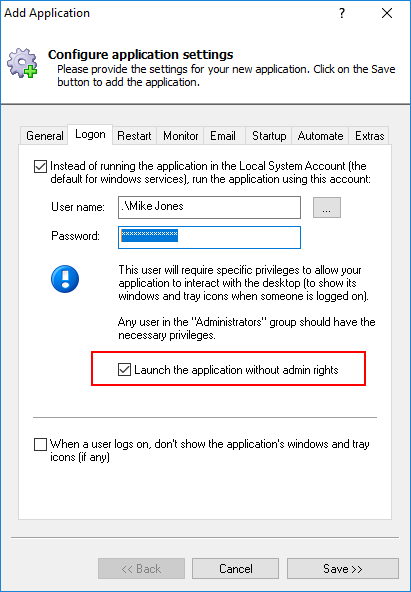
Task: Go to the Email tab
Action: coord(223,136)
